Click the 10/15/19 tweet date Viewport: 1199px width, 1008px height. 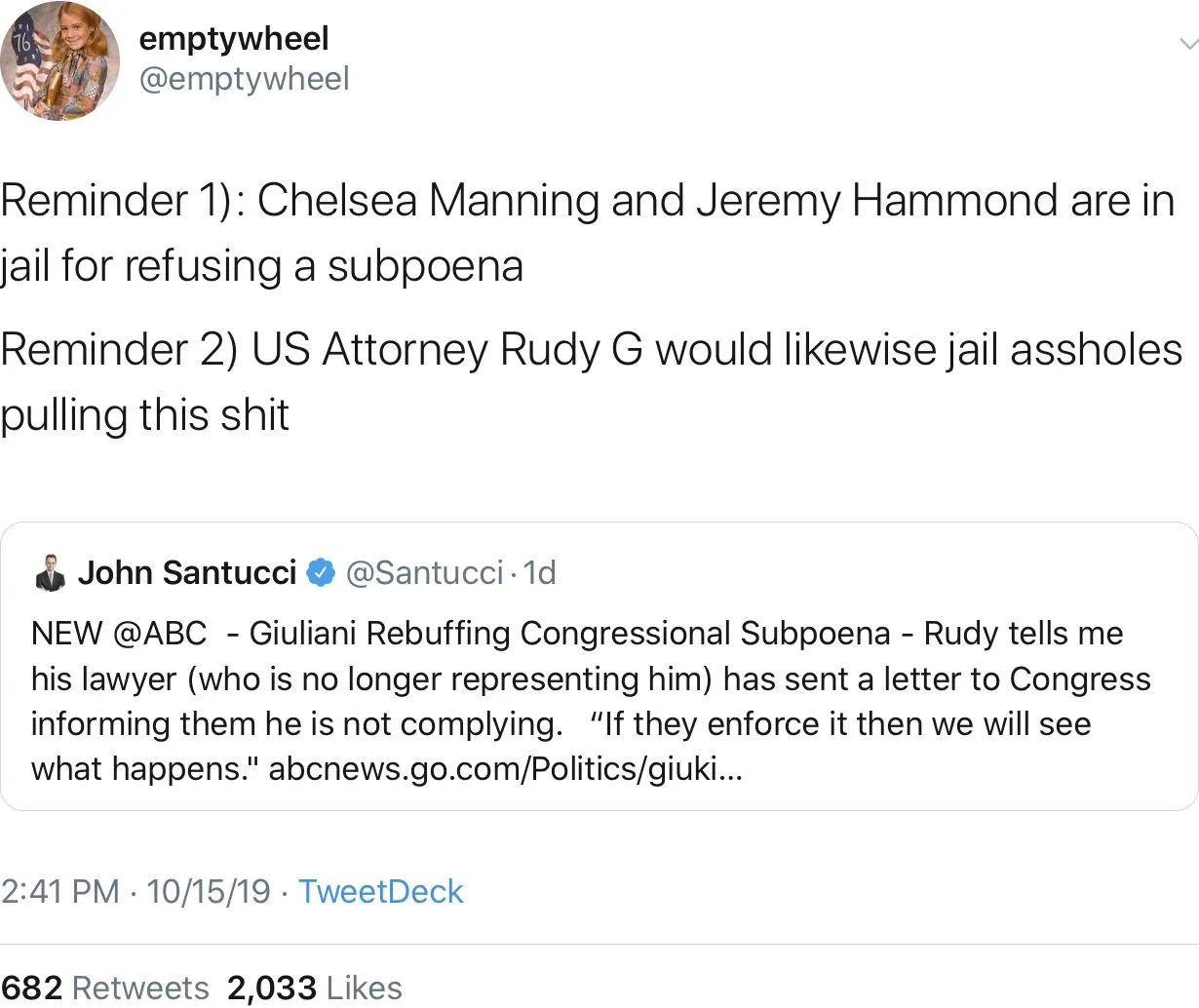209,891
